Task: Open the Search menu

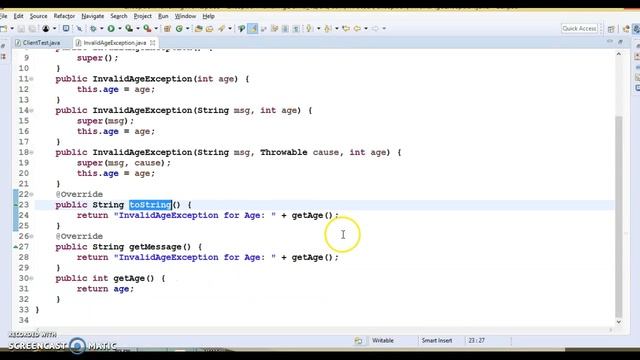Action: click(119, 16)
